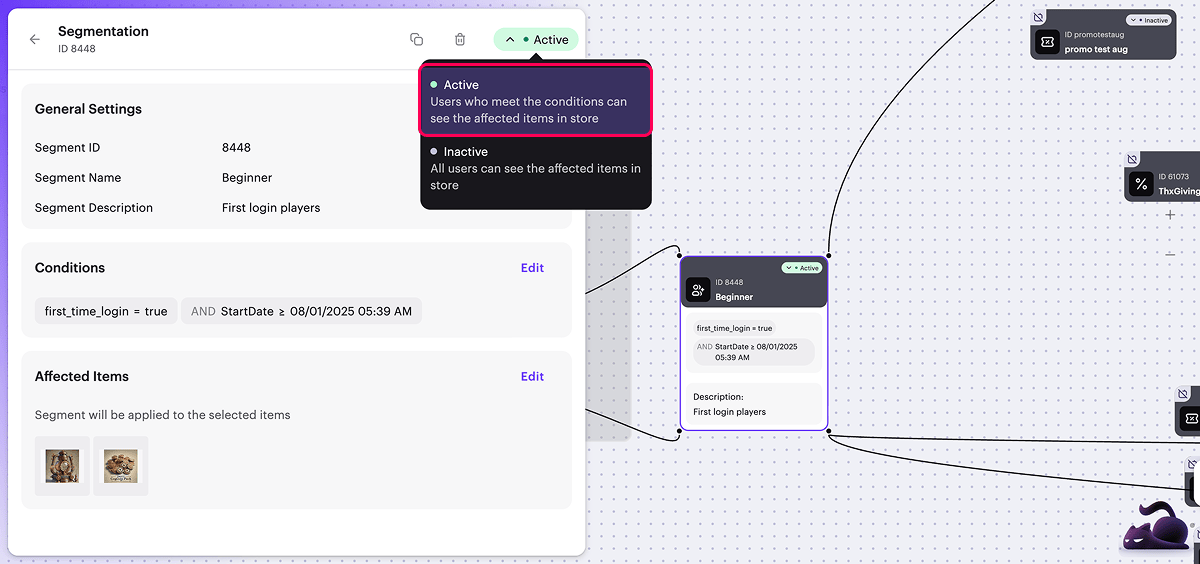The image size is (1200, 564).
Task: Click the Beginner node segment icon
Action: pyautogui.click(x=698, y=291)
